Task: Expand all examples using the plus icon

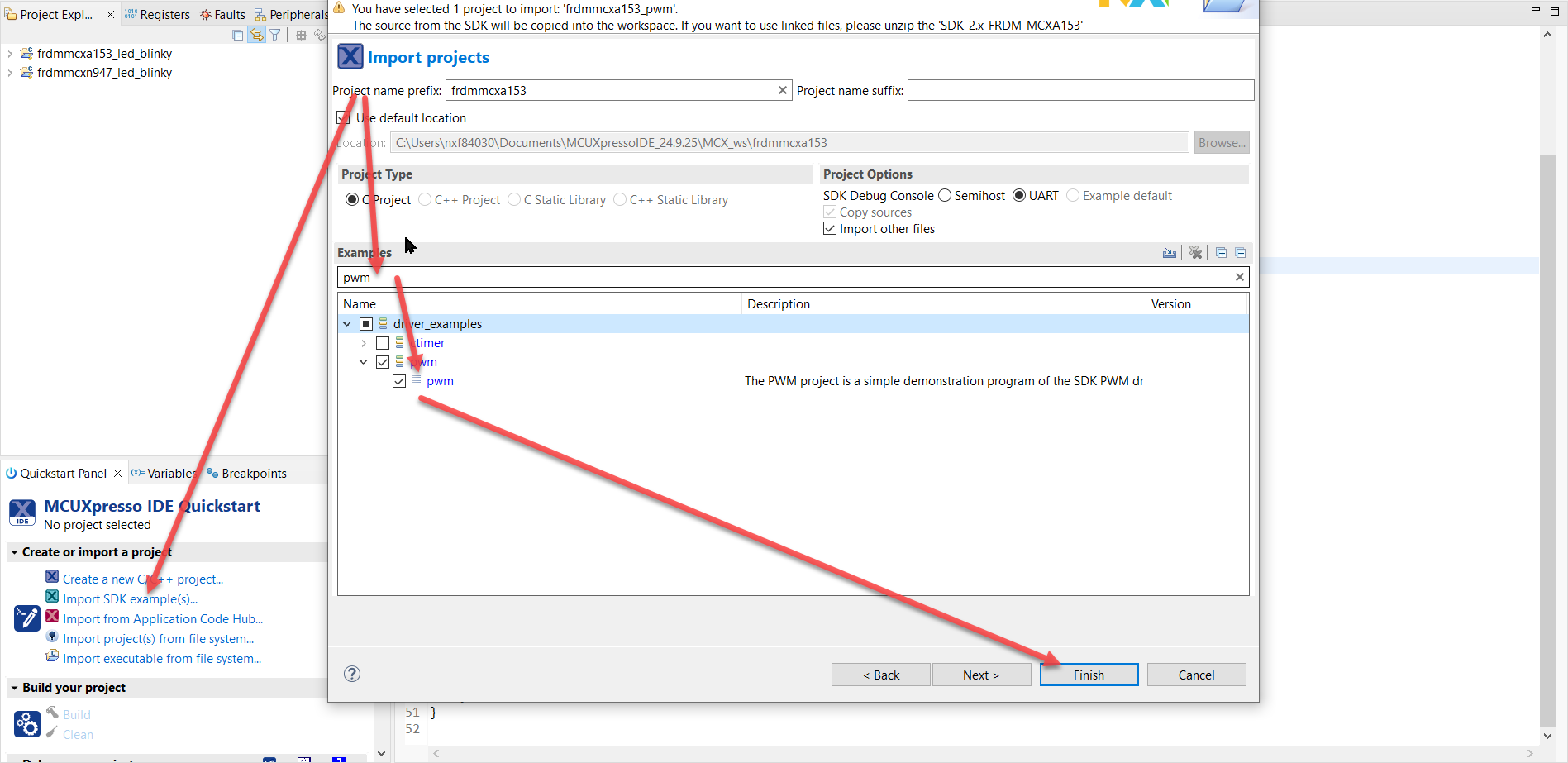Action: coord(1222,253)
